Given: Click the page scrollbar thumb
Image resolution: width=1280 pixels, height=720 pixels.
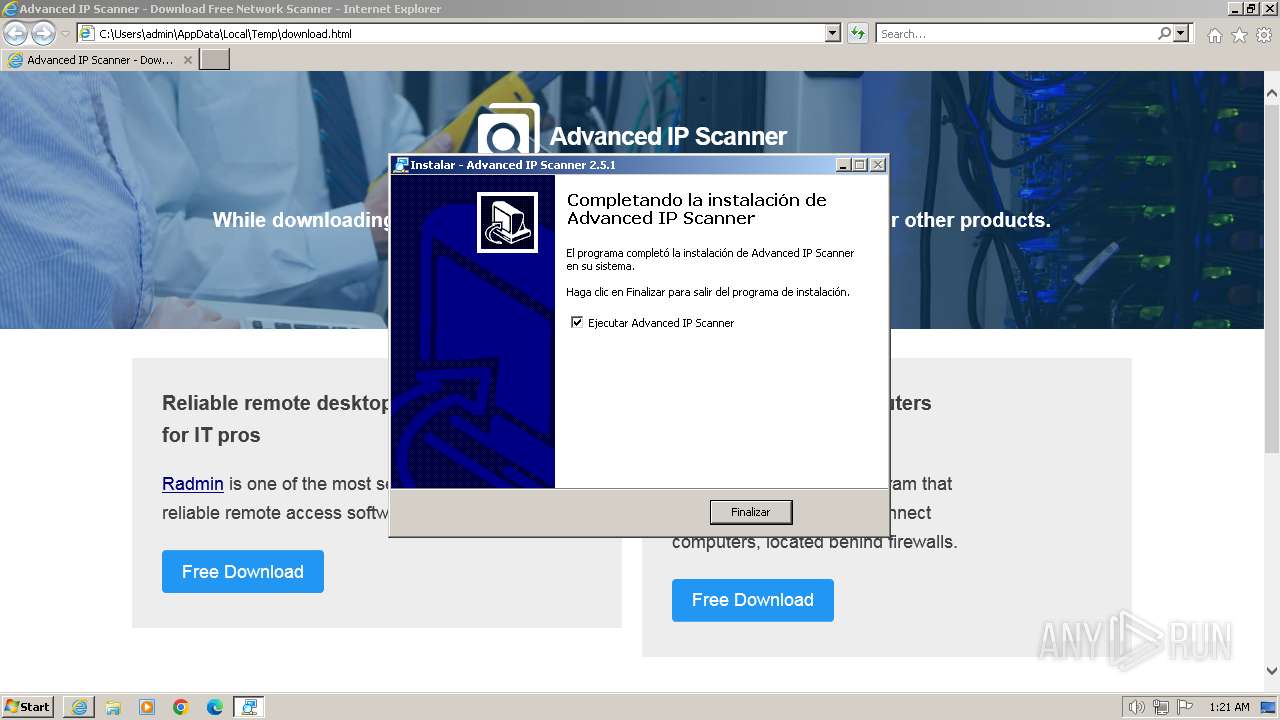Looking at the screenshot, I should tap(1272, 280).
